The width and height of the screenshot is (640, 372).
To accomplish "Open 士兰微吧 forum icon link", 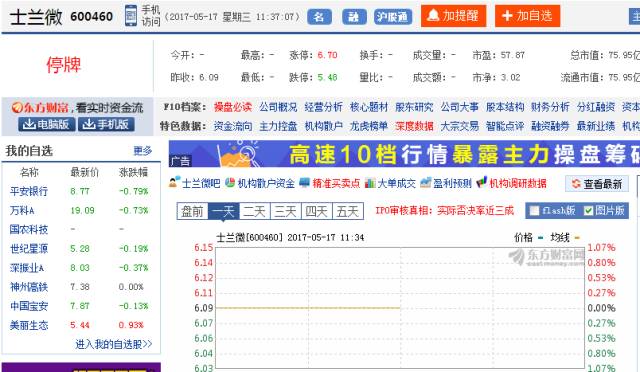I will (x=174, y=183).
